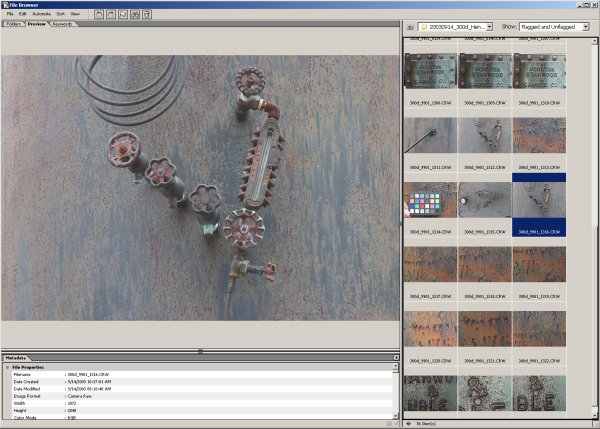Select thumbnail 300d_9901_1313.CRW rust image

[x=539, y=135]
